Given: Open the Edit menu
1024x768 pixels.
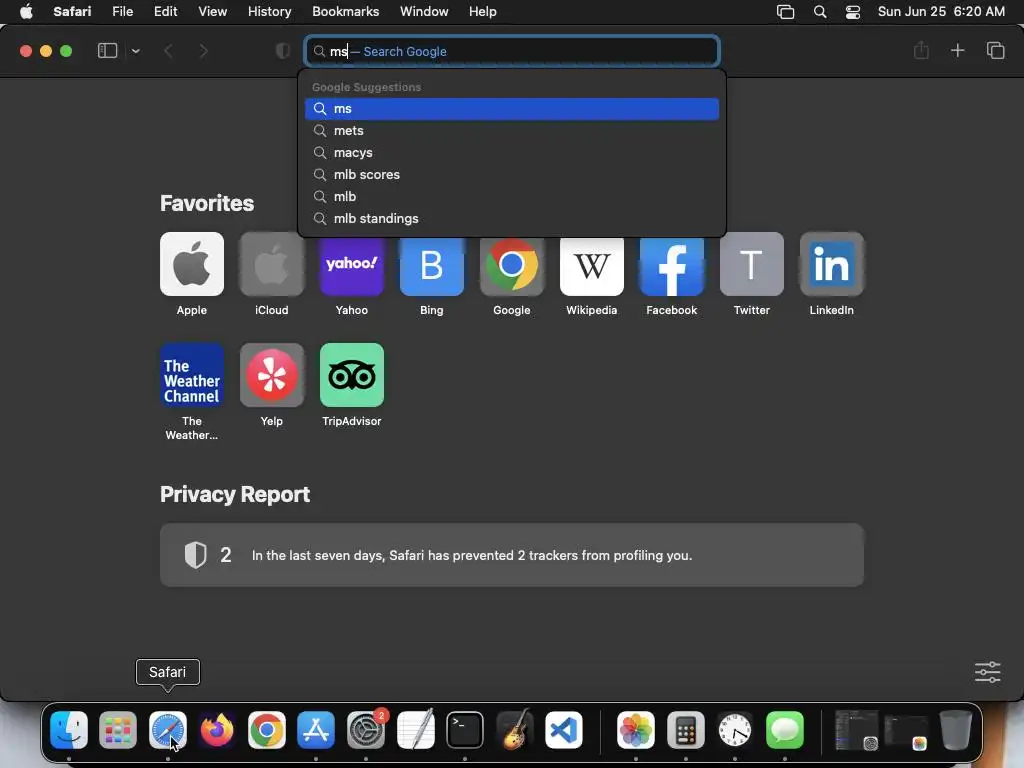Looking at the screenshot, I should pos(165,12).
